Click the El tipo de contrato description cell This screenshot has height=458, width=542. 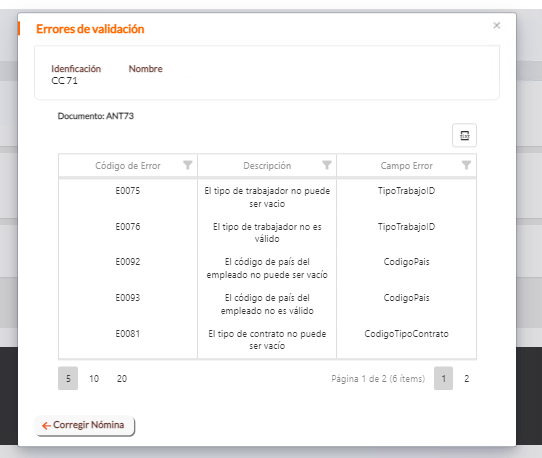[267, 340]
